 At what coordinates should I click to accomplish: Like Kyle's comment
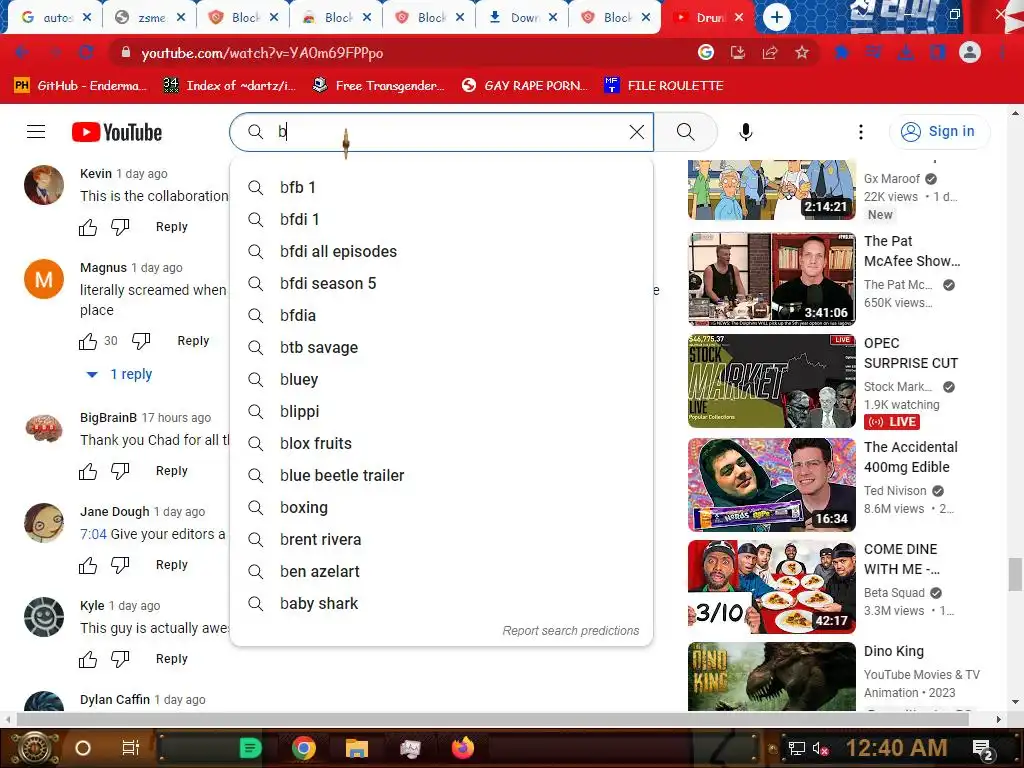88,660
